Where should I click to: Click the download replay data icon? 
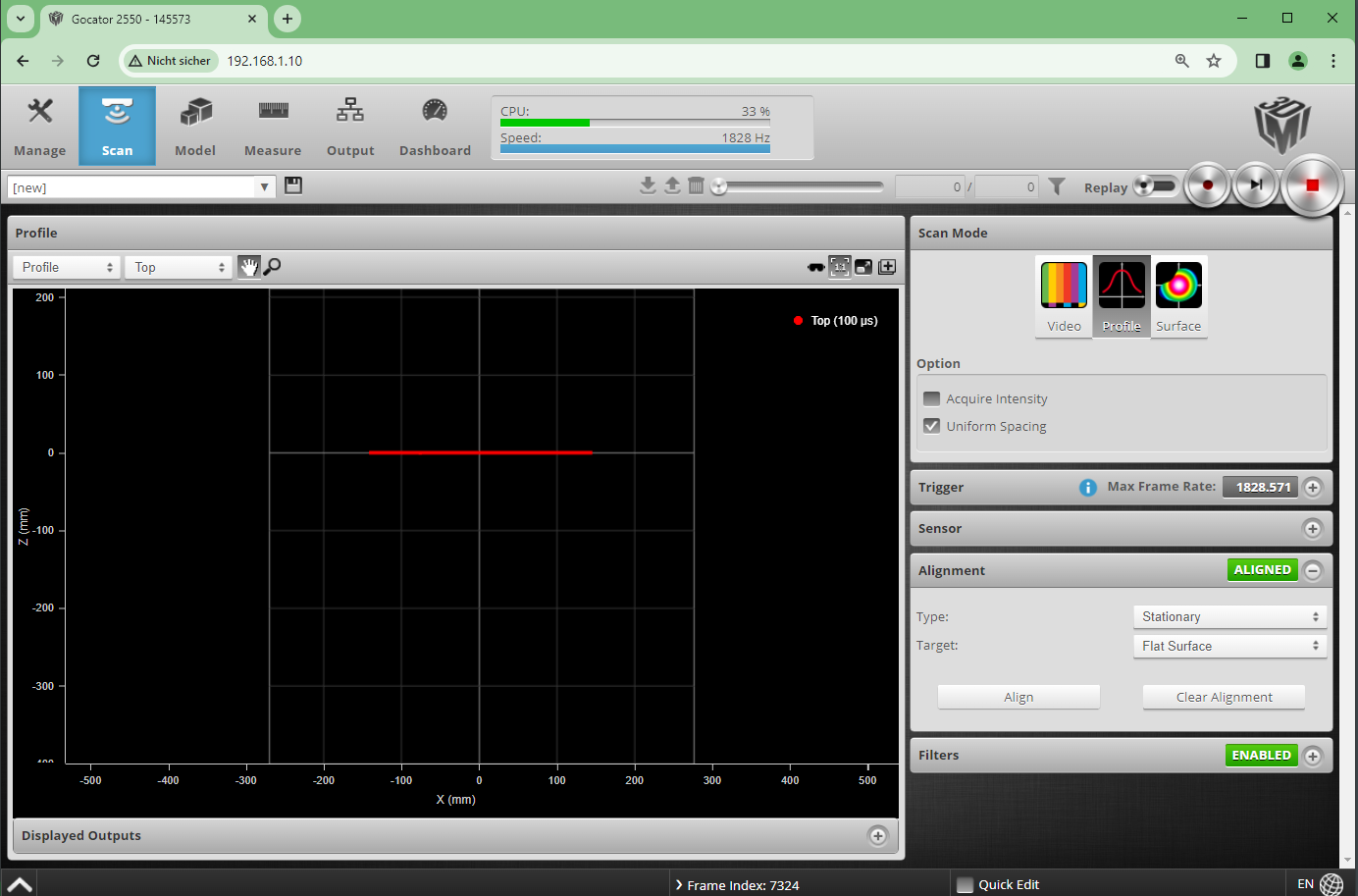(648, 185)
